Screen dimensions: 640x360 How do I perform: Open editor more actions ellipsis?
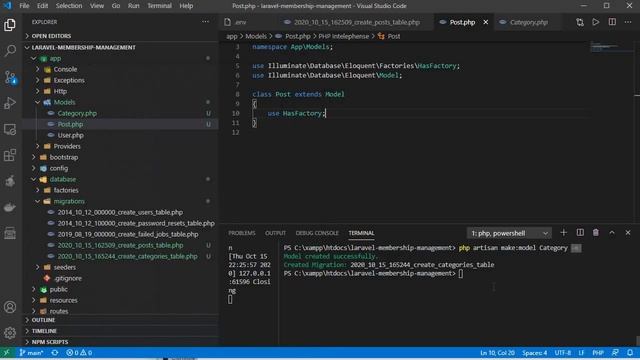click(x=628, y=22)
